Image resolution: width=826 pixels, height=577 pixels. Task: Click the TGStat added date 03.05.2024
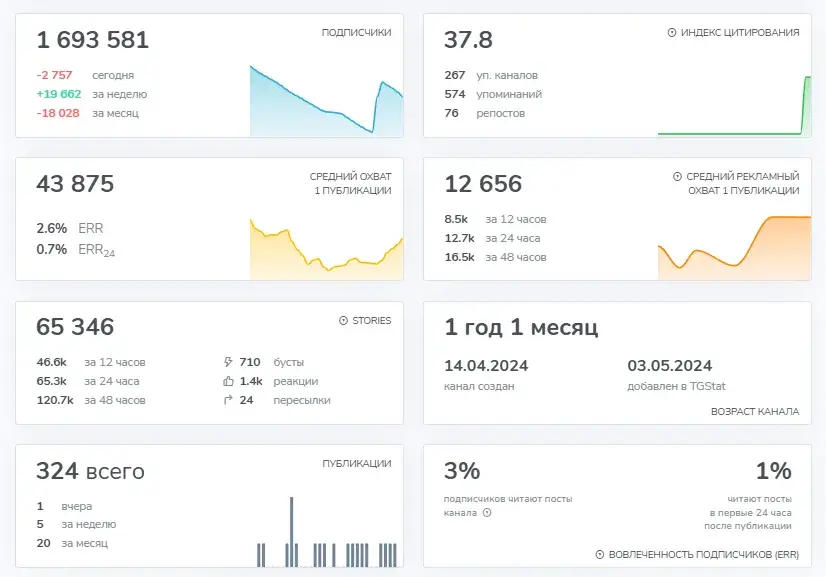[670, 366]
